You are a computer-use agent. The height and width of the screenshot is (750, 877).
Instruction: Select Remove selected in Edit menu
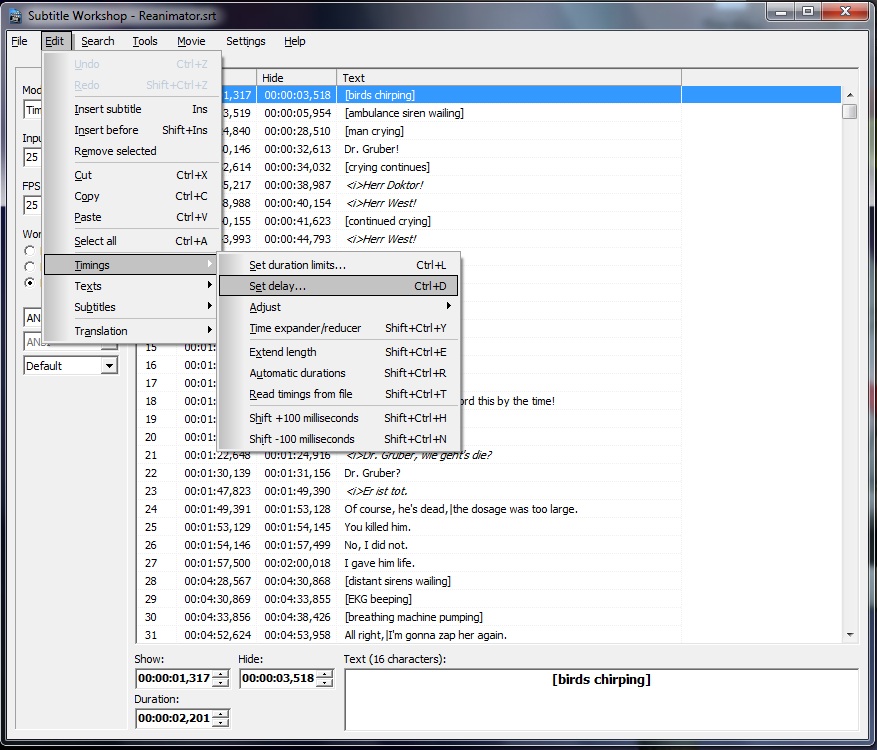(x=132, y=151)
